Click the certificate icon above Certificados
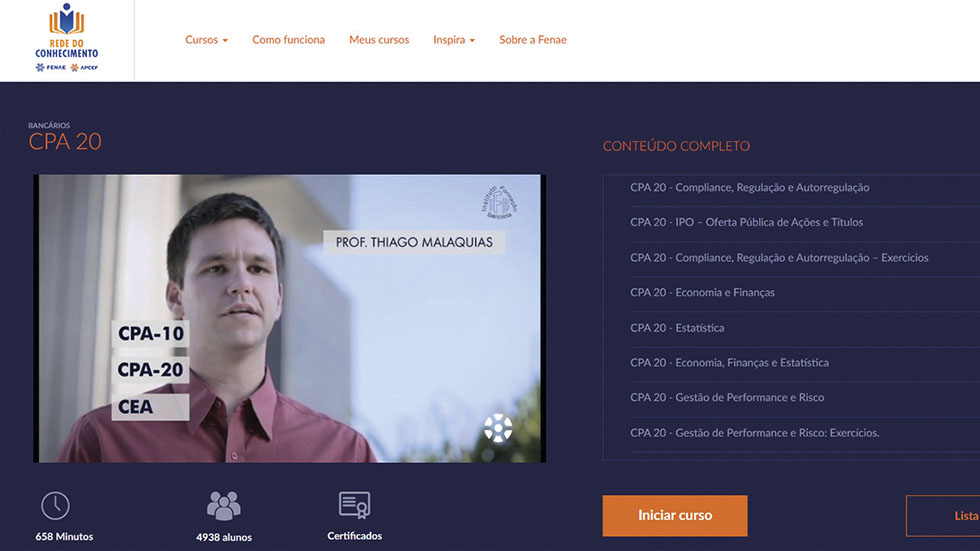The height and width of the screenshot is (551, 980). coord(354,505)
